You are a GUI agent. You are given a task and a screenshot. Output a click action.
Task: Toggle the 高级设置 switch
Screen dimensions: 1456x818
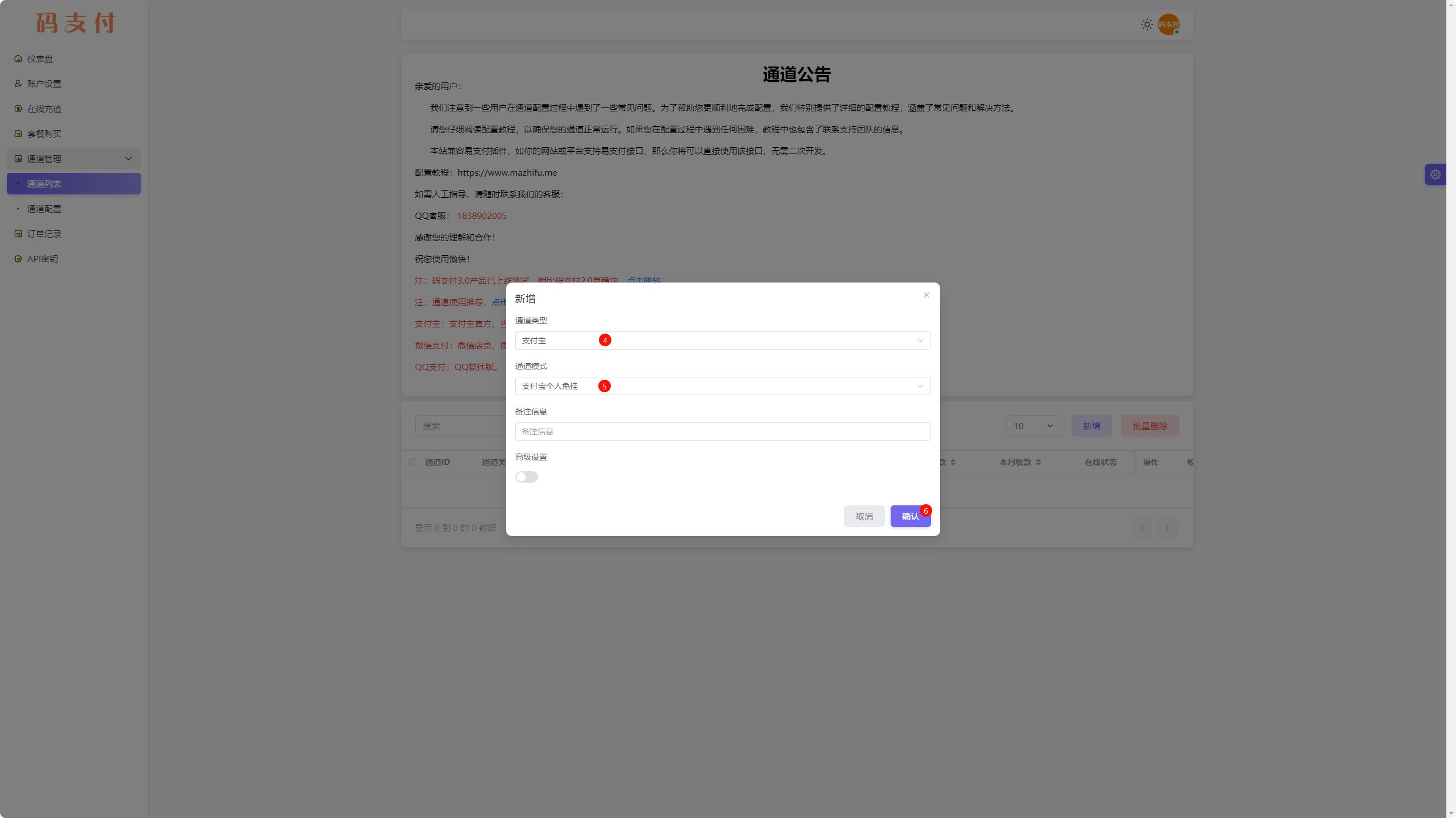point(526,477)
